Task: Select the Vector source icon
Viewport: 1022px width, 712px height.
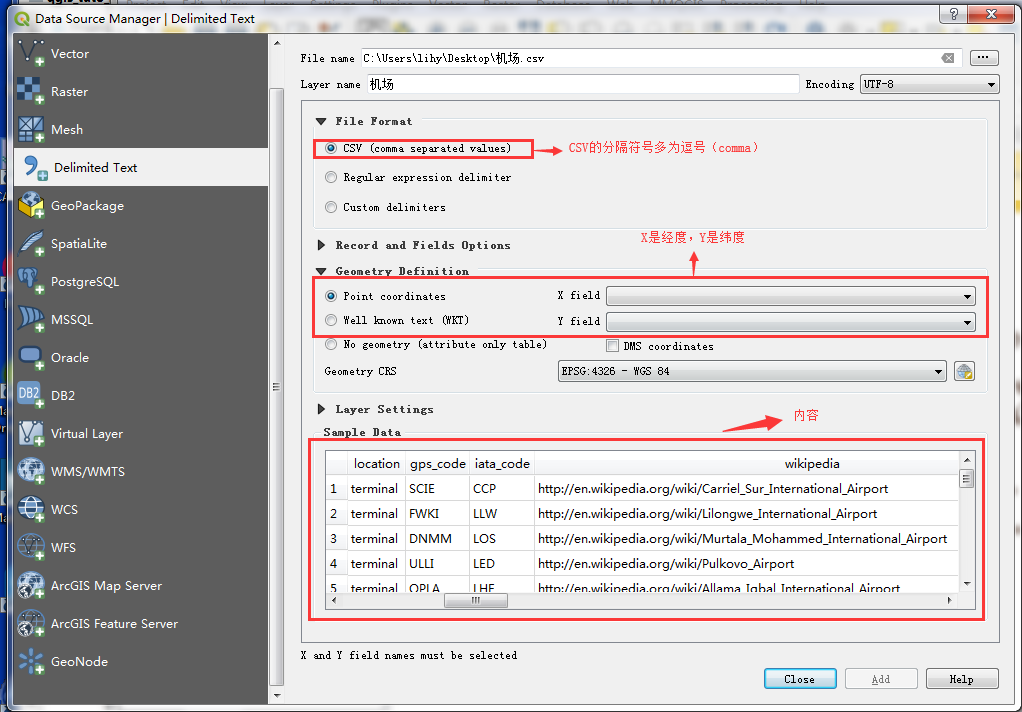Action: pyautogui.click(x=32, y=54)
